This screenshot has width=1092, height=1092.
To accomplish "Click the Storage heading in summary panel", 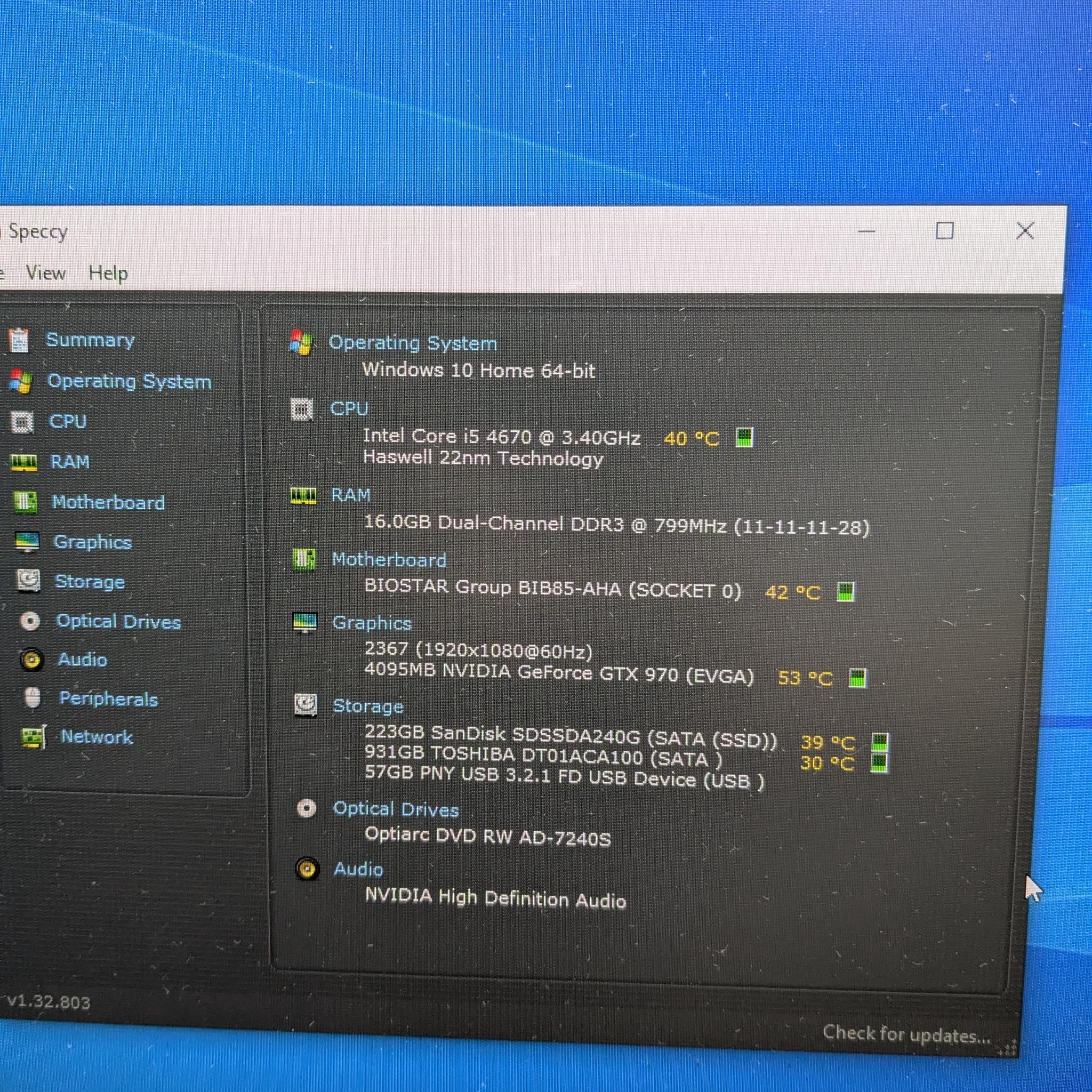I will tap(368, 706).
